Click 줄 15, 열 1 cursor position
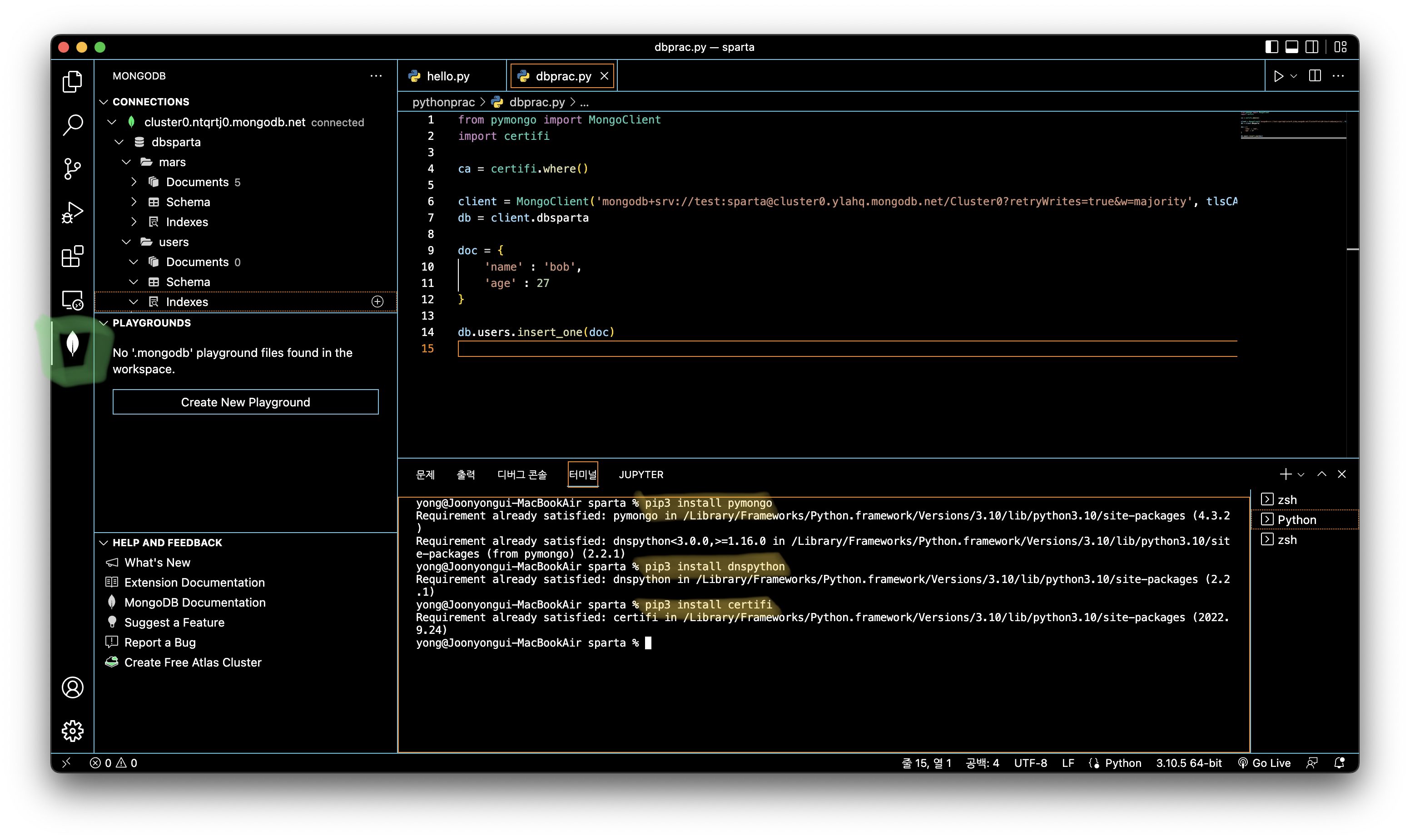The width and height of the screenshot is (1410, 840). point(926,762)
